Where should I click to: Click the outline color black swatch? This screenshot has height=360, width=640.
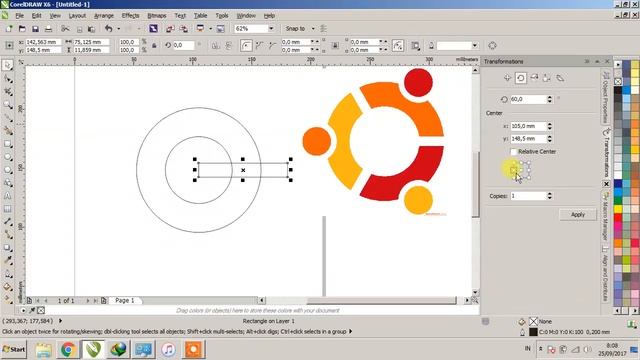pyautogui.click(x=533, y=332)
